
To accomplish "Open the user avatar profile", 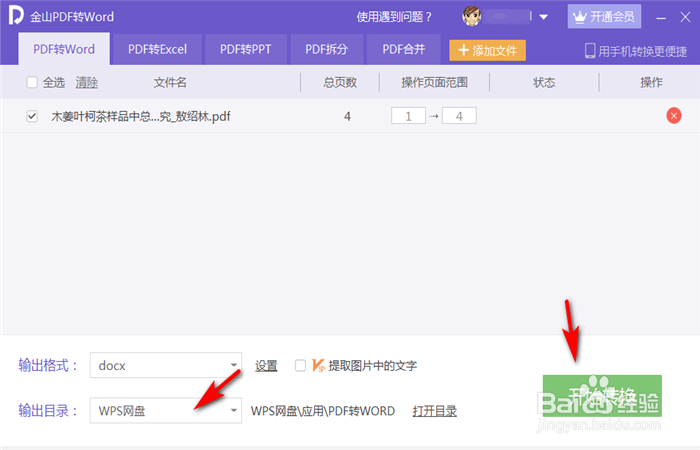I will click(471, 17).
